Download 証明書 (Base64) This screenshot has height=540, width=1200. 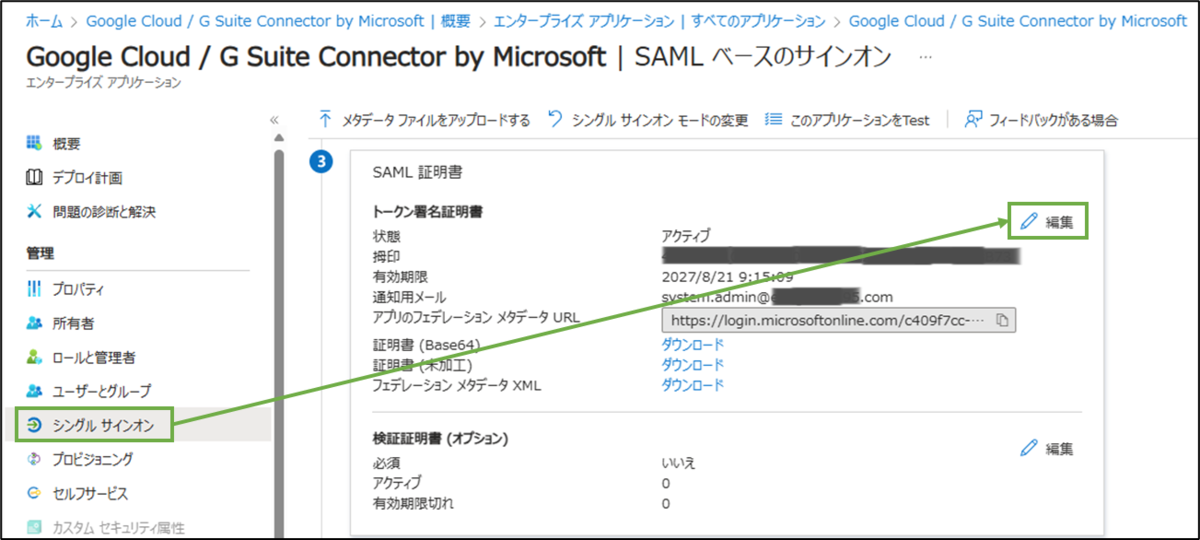(692, 345)
